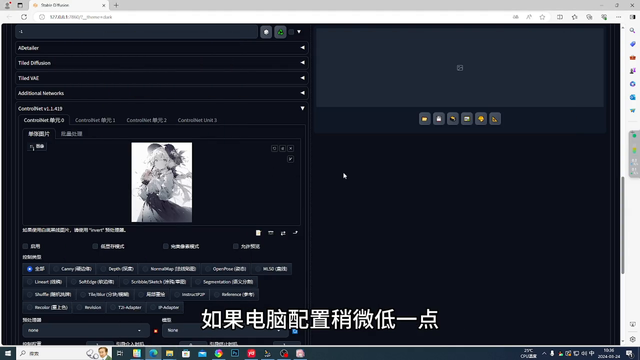Click the mirror webcam swap-arrows icon
This screenshot has height=360, width=640.
pyautogui.click(x=283, y=233)
